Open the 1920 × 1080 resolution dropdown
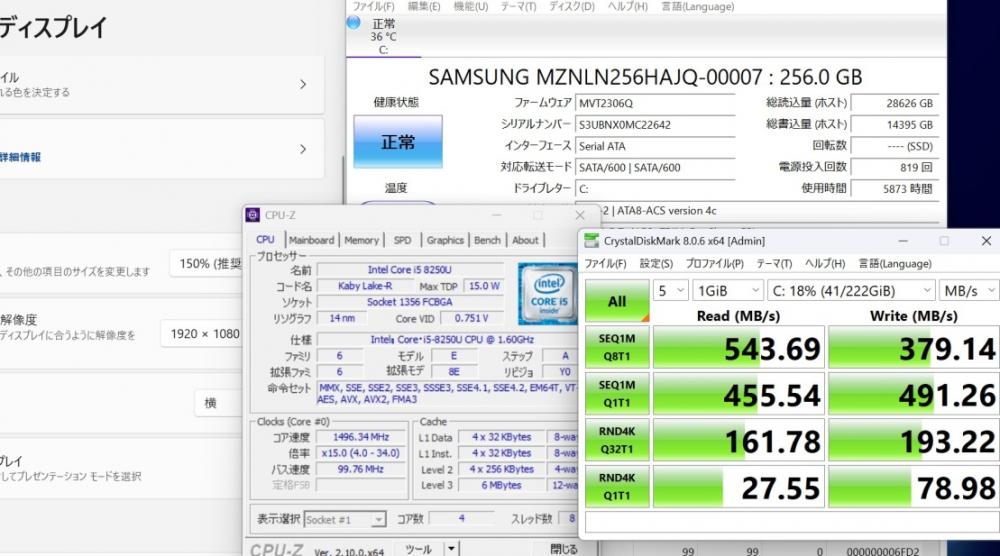This screenshot has height=556, width=1000. [202, 334]
